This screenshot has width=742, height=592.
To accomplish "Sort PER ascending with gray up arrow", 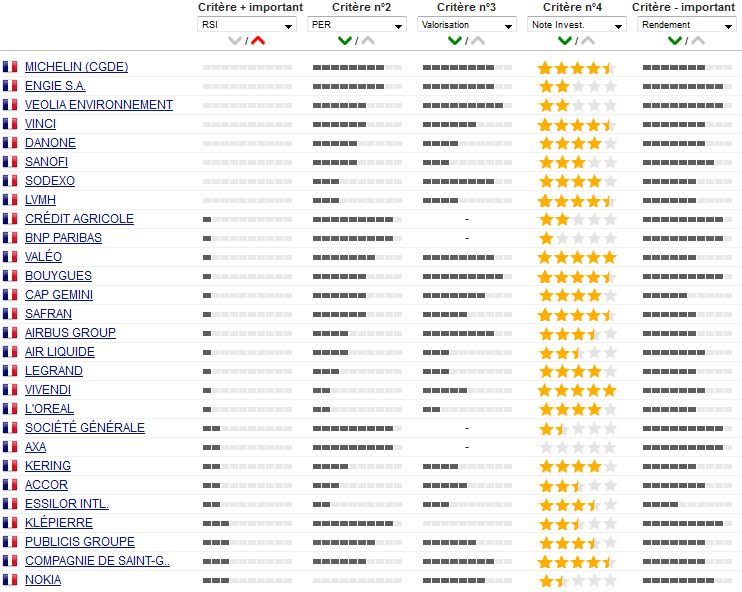I will (368, 41).
